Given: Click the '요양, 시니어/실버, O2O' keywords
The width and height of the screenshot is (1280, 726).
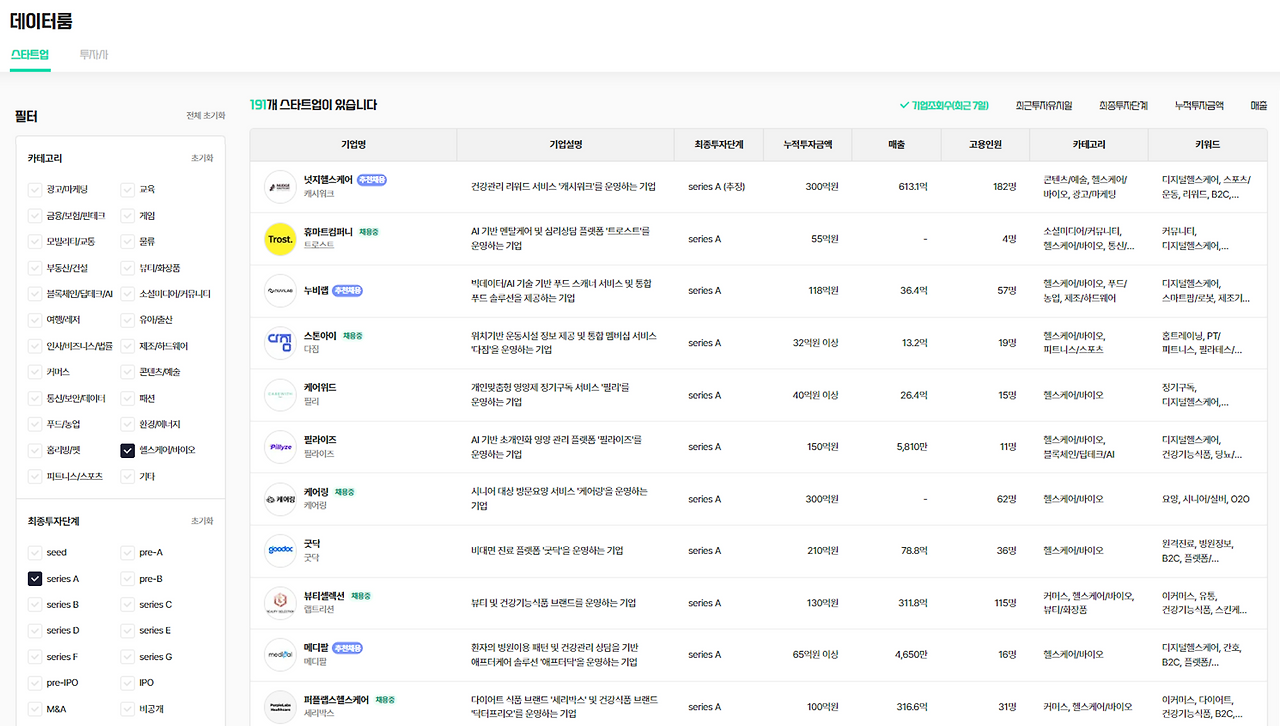Looking at the screenshot, I should click(x=1206, y=499).
